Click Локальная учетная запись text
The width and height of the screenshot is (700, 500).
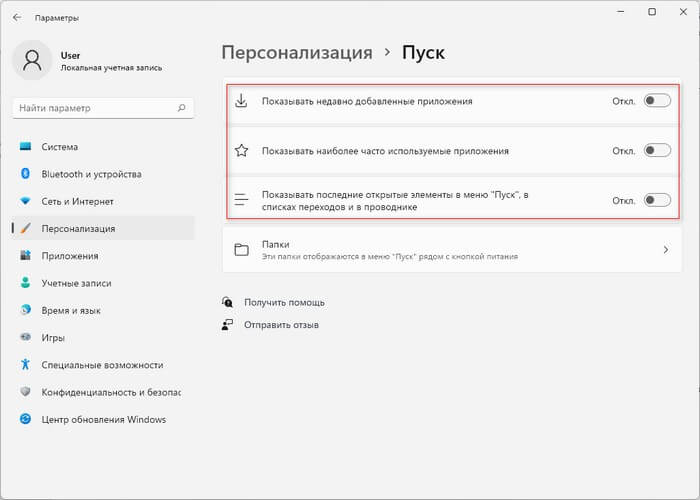pyautogui.click(x=111, y=68)
